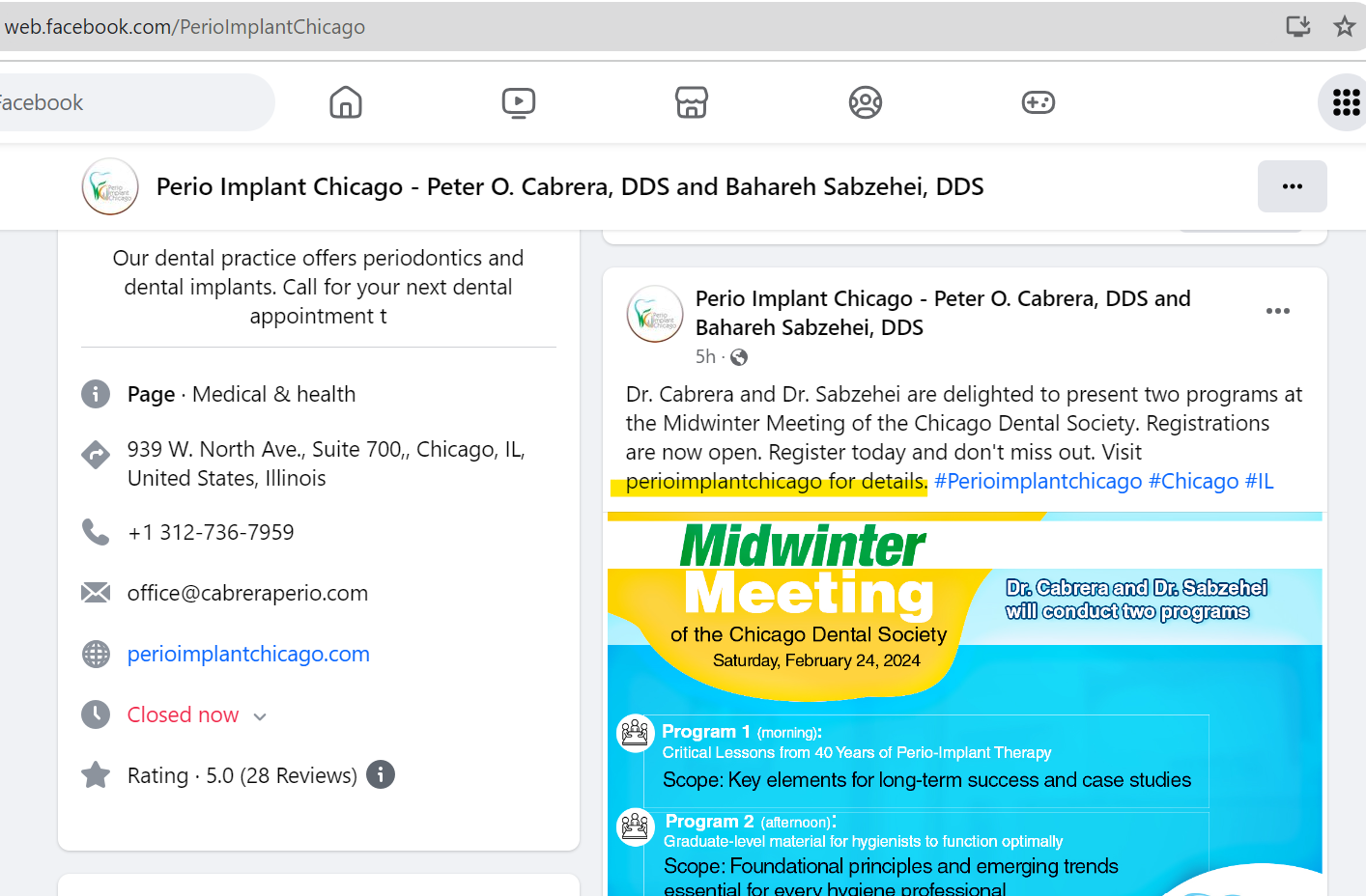Click the clock hours icon
Image resolution: width=1366 pixels, height=896 pixels.
coord(96,714)
